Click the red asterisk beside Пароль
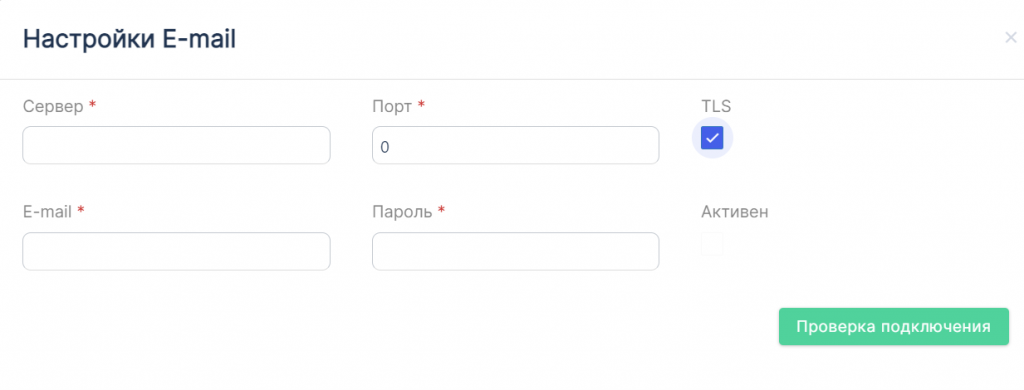The width and height of the screenshot is (1024, 390). point(441,210)
